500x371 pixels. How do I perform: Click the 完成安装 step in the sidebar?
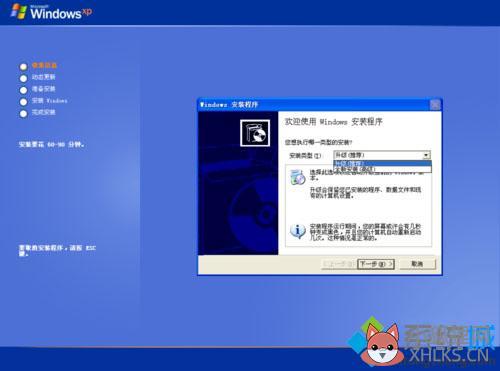[x=43, y=112]
